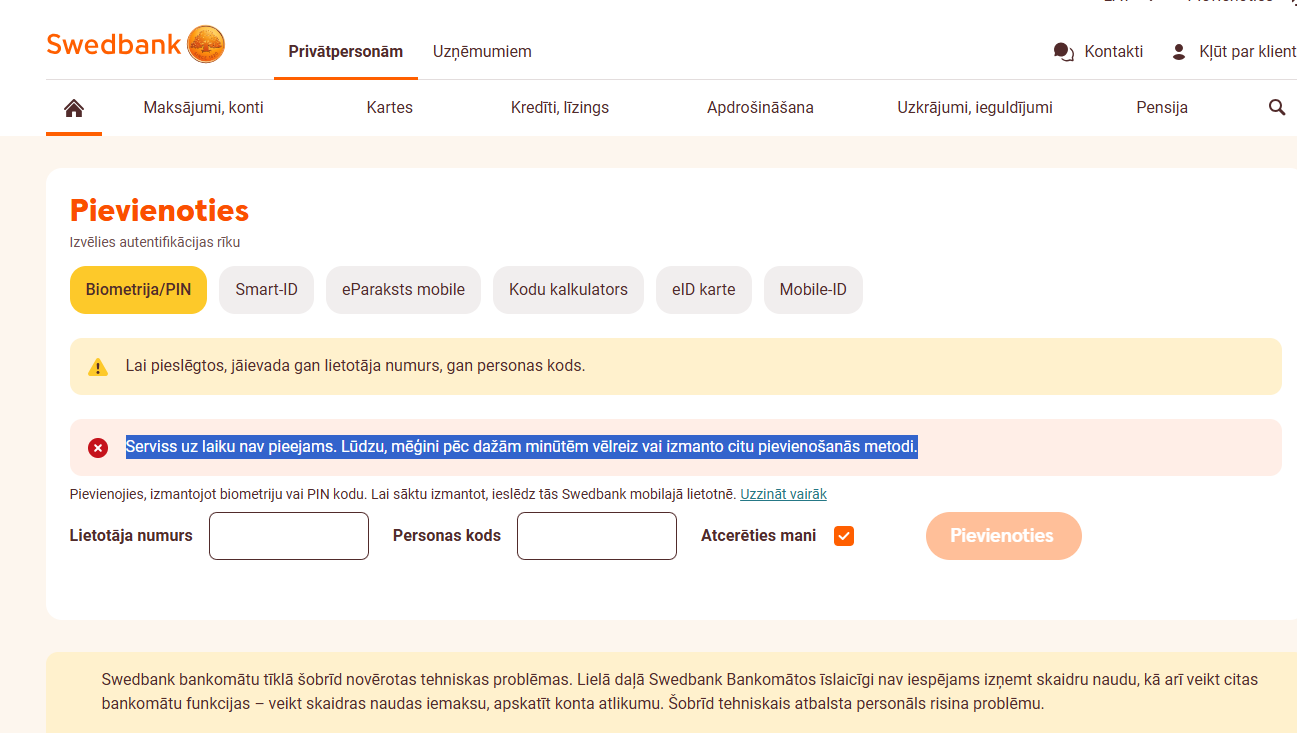Focus the Lietotāja numurs input field
This screenshot has width=1297, height=733.
click(x=289, y=536)
